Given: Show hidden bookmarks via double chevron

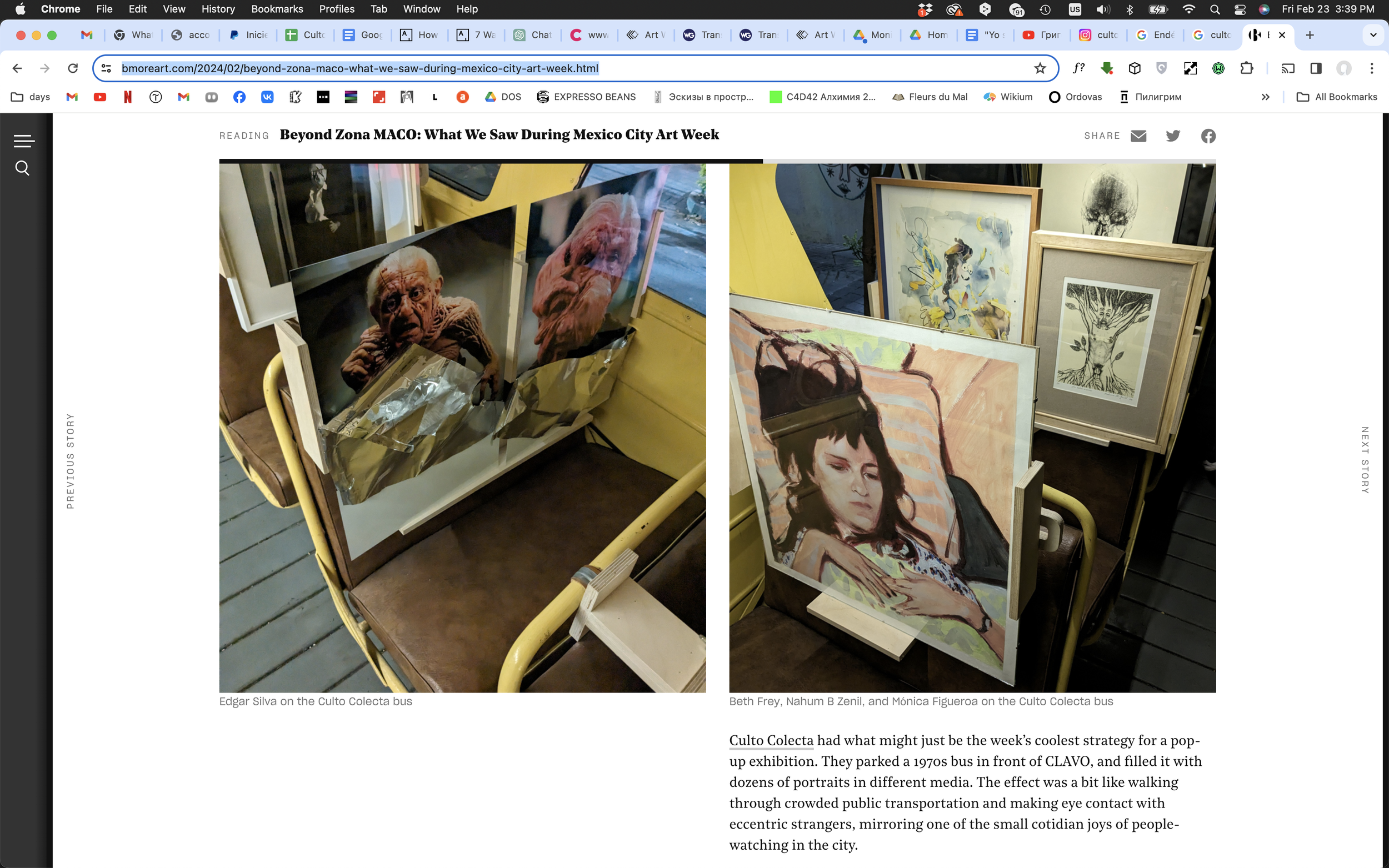Looking at the screenshot, I should click(1265, 97).
